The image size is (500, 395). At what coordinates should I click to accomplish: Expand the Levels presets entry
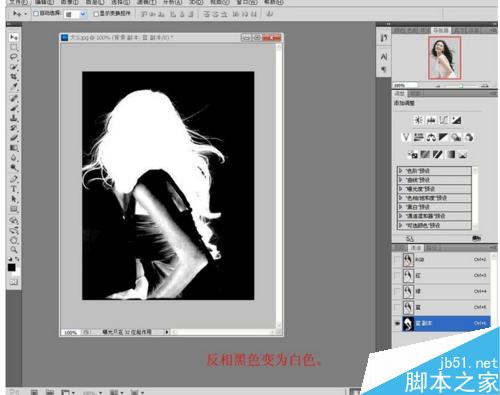coord(435,171)
